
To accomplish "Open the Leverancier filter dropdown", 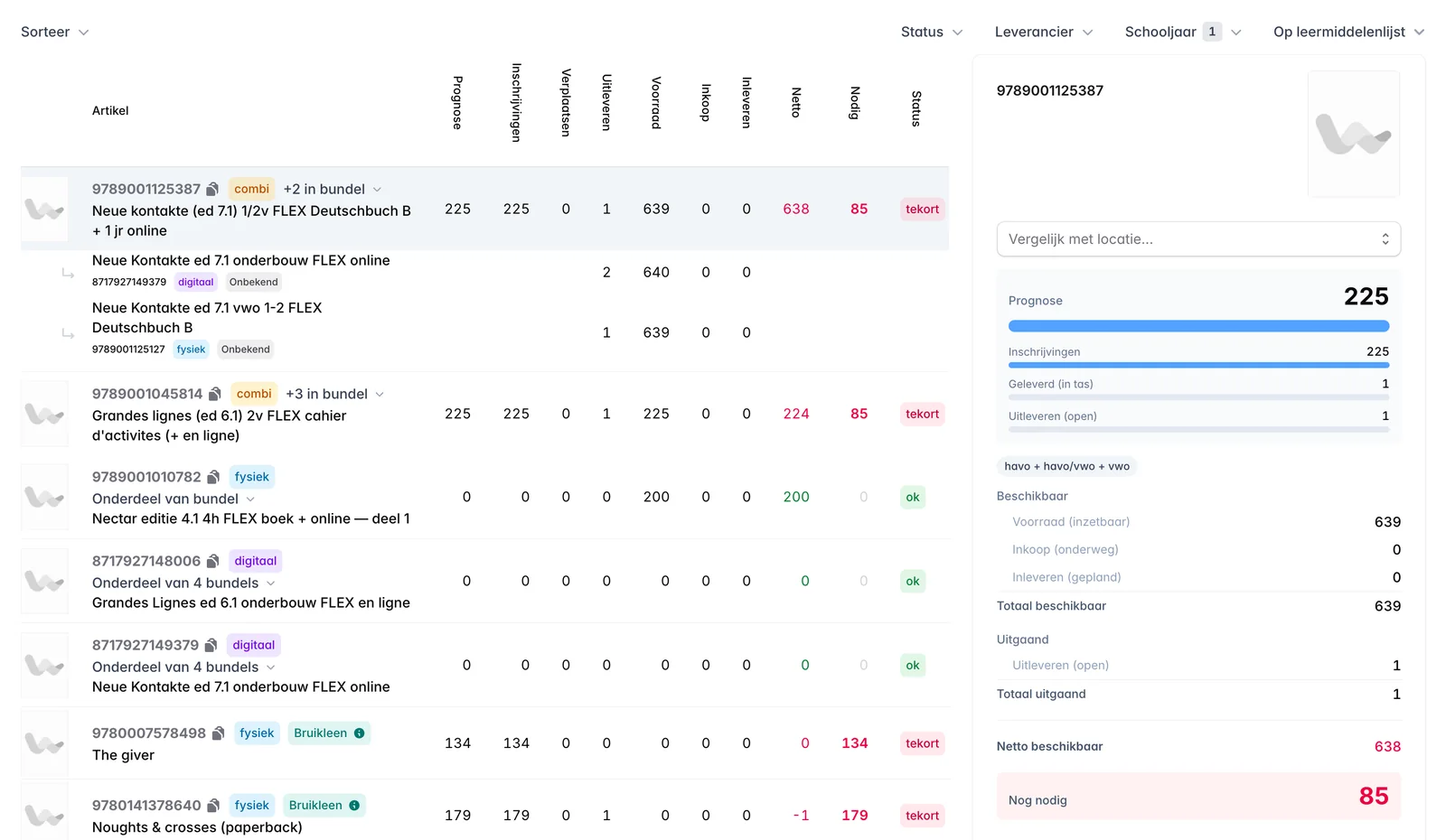I will coord(1044,32).
